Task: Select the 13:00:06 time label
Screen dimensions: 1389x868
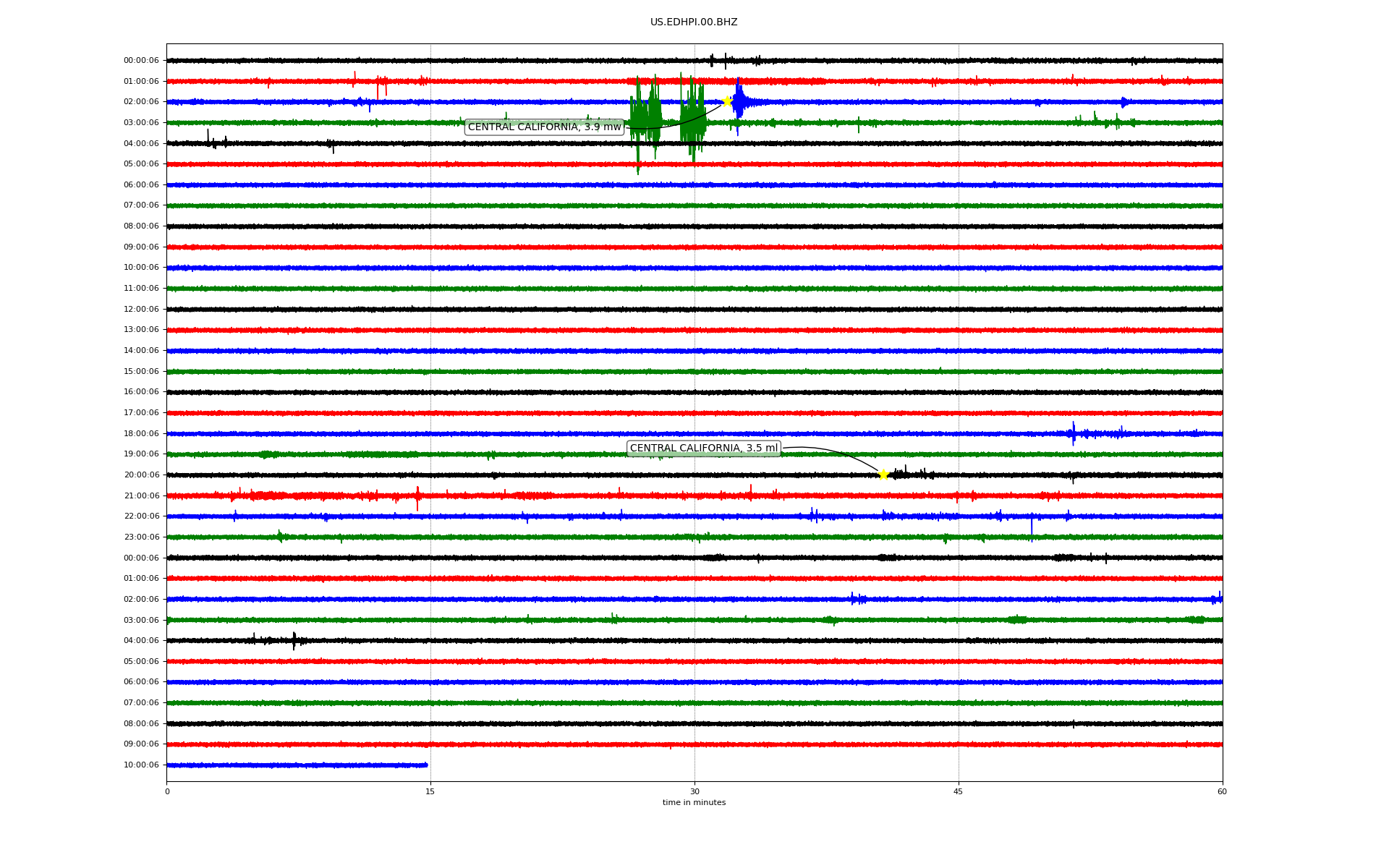Action: [141, 330]
